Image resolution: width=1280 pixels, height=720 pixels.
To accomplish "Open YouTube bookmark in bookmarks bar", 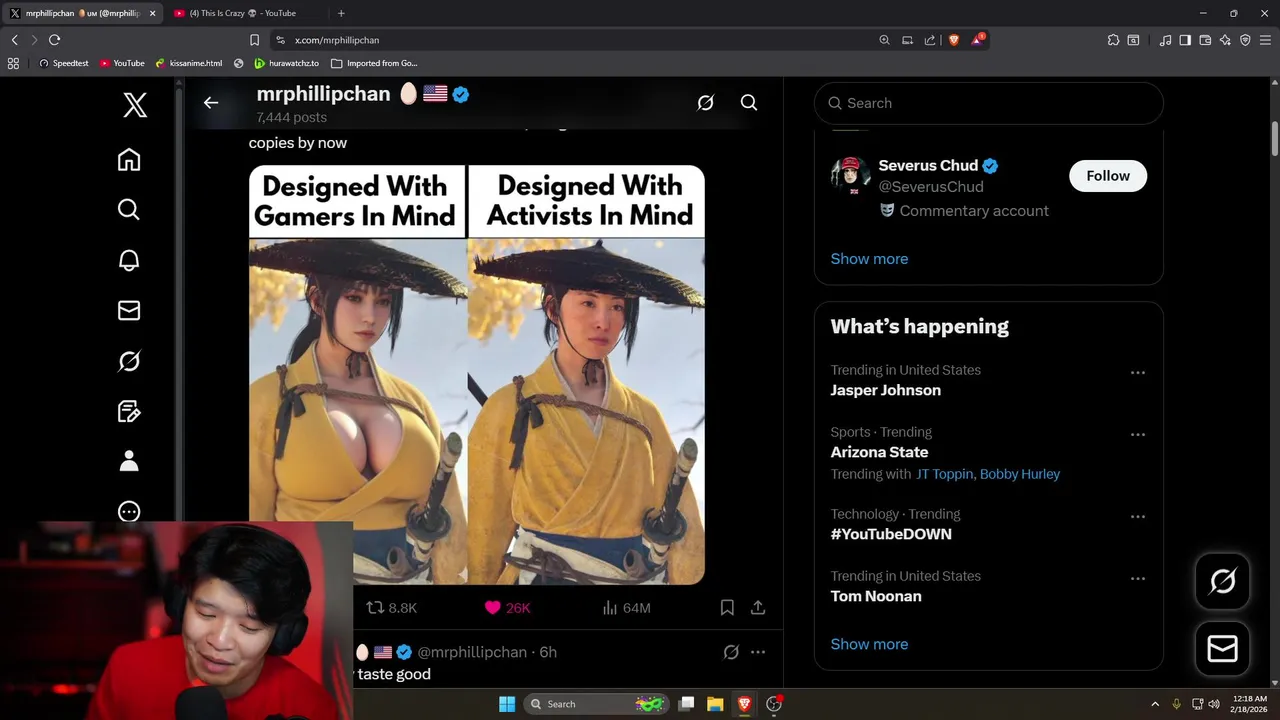I will 122,63.
